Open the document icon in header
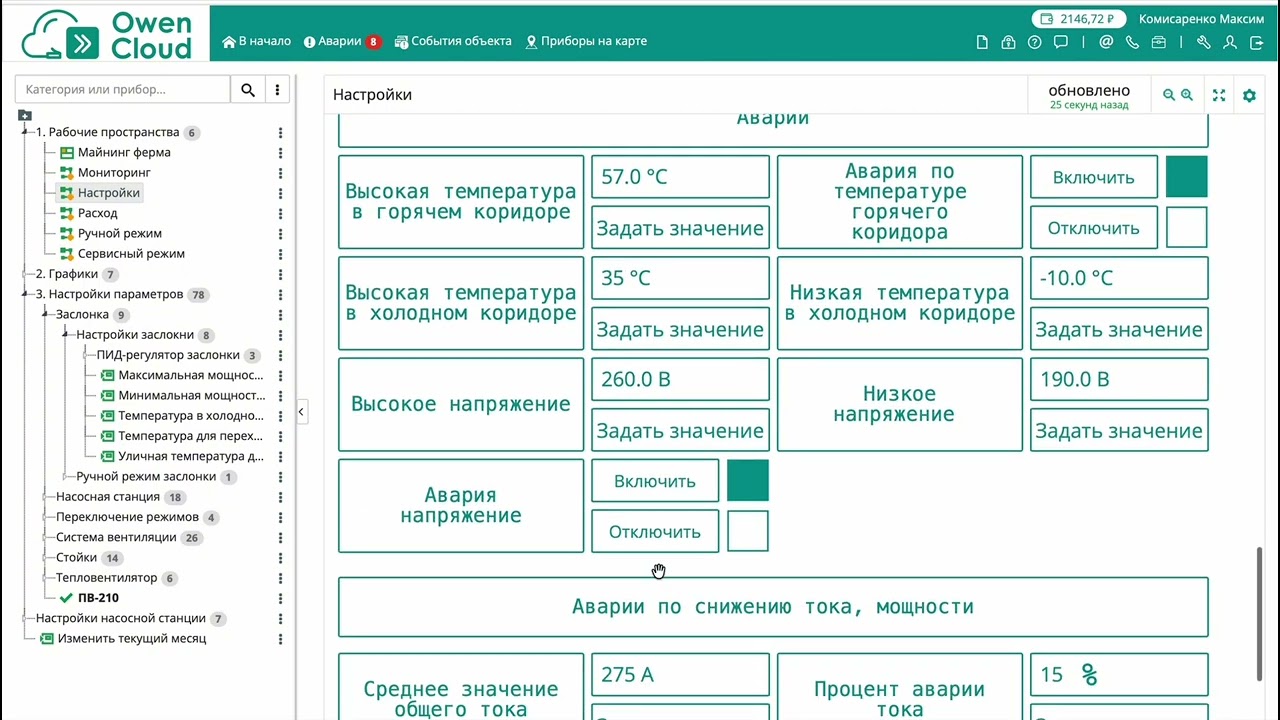This screenshot has height=720, width=1280. point(982,42)
